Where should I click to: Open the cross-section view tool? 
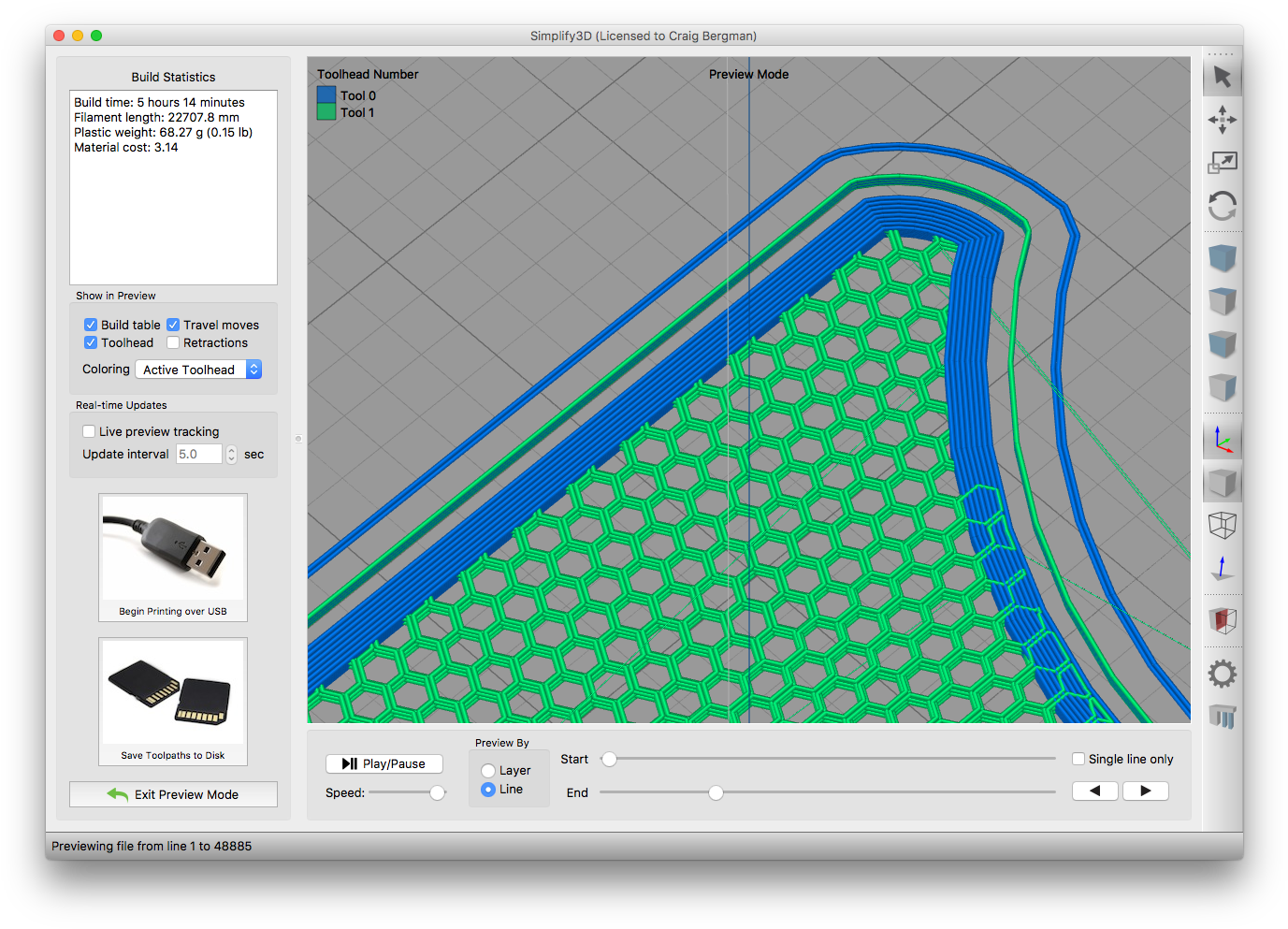pos(1223,619)
